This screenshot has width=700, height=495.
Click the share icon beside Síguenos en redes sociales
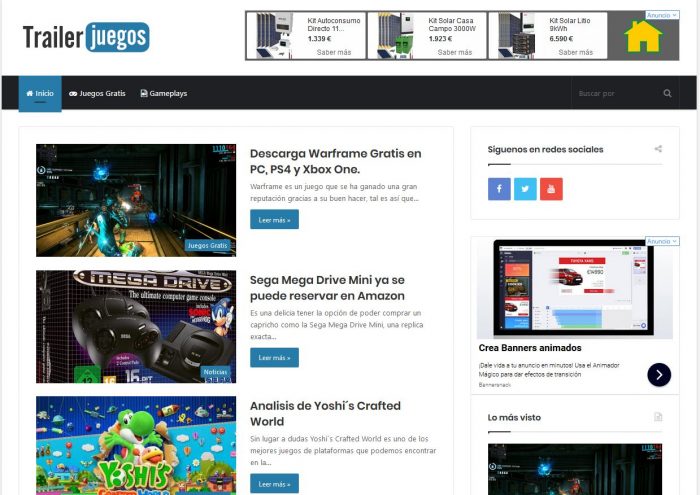[657, 149]
